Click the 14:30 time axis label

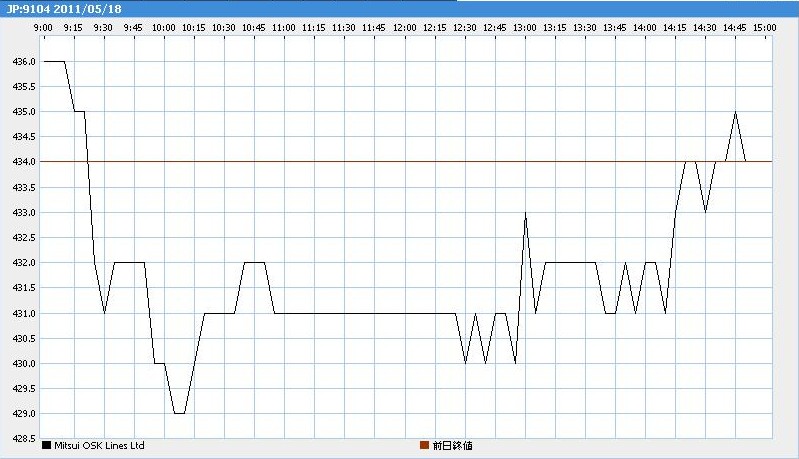pos(705,28)
